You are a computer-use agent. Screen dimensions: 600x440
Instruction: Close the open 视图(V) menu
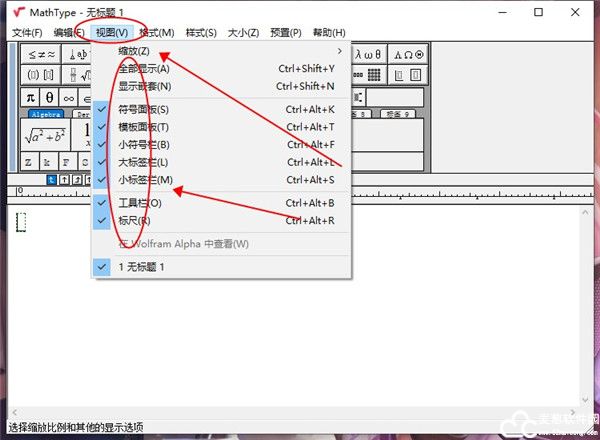click(112, 33)
